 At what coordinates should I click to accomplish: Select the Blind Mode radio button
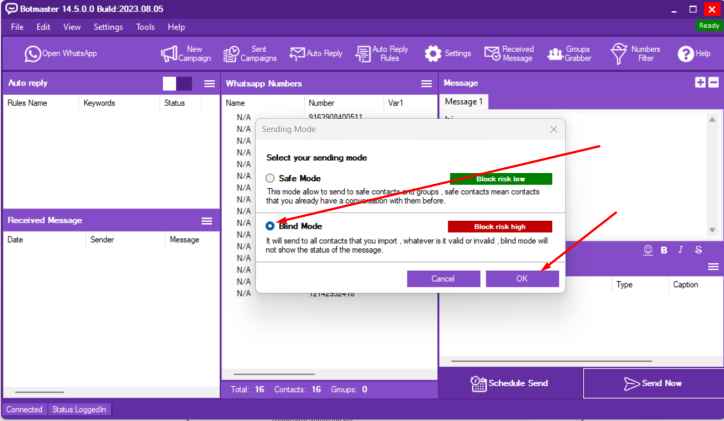pyautogui.click(x=270, y=226)
